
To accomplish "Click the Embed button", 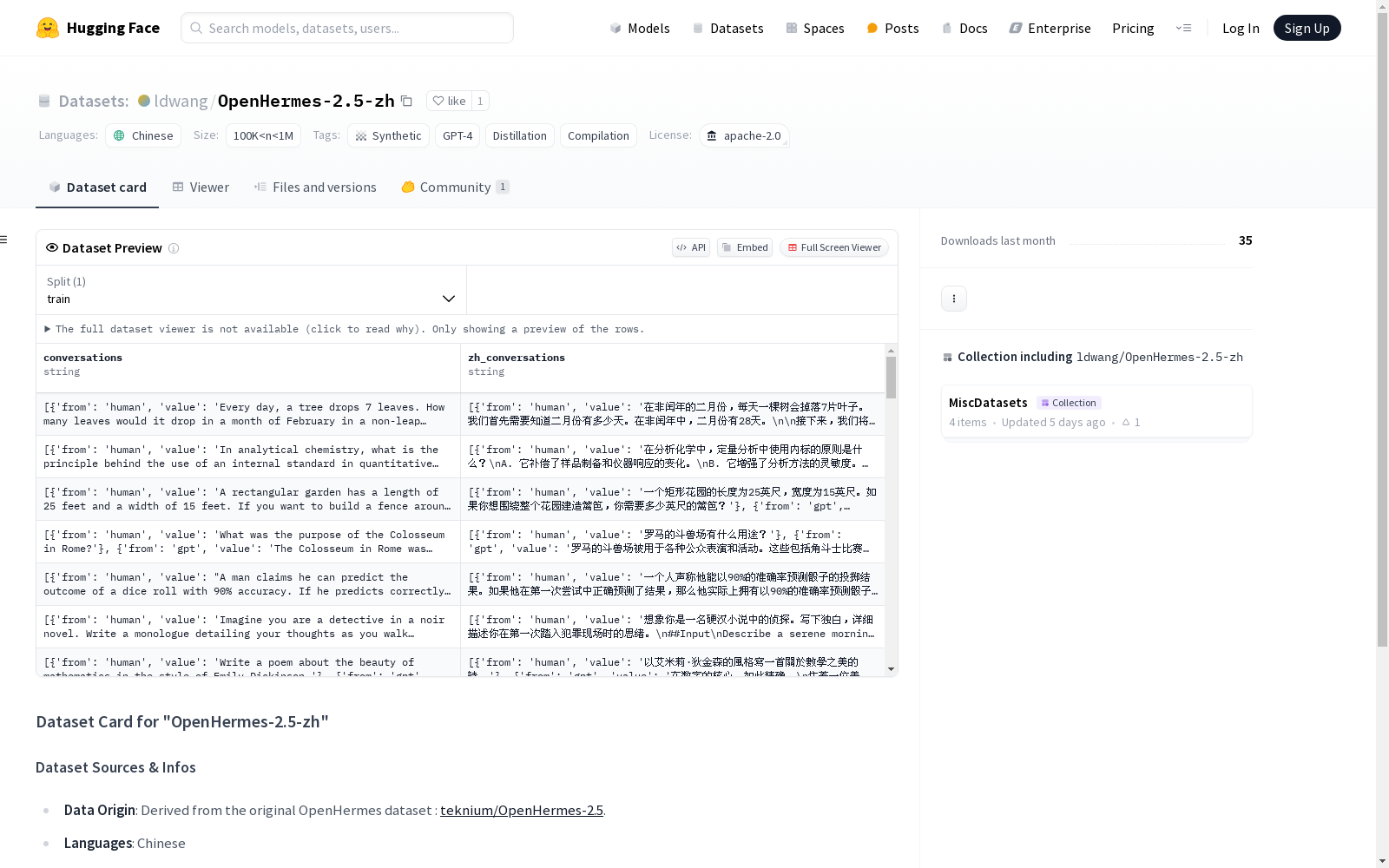I will point(745,247).
